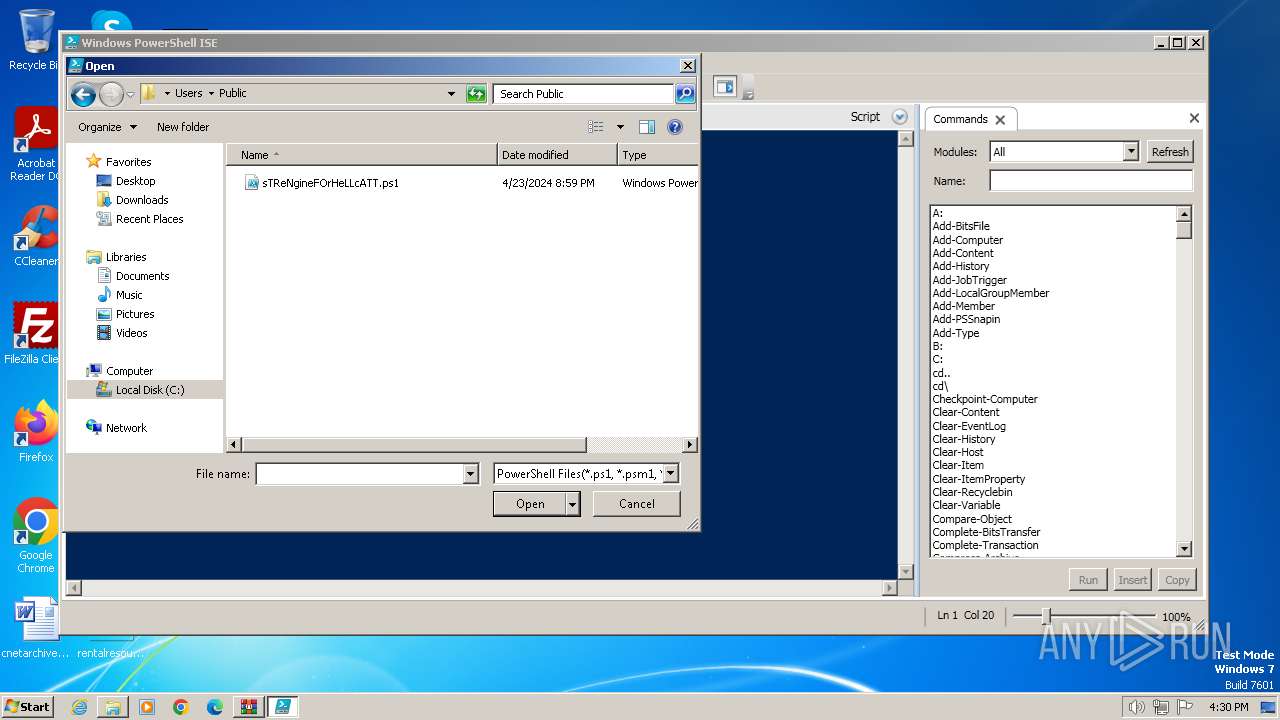Open address bar history dropdown

[x=451, y=94]
